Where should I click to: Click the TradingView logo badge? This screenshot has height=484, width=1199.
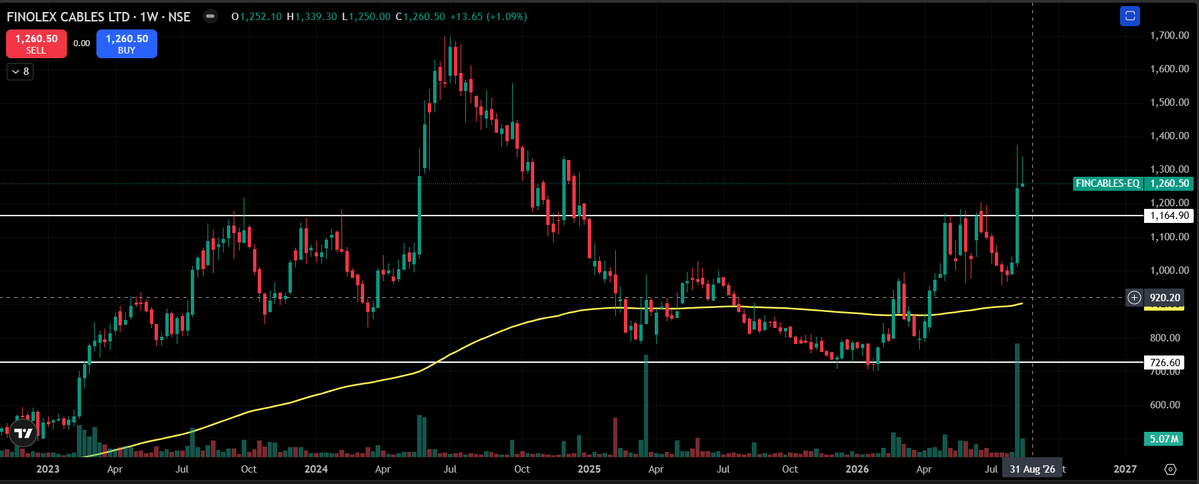point(24,433)
